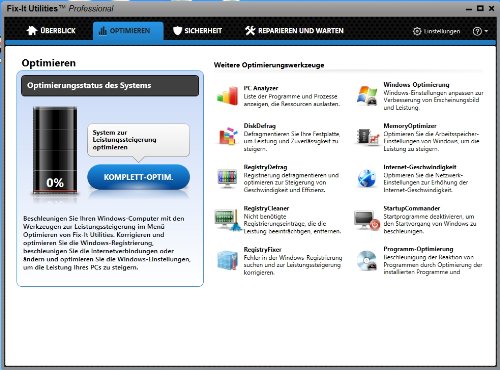Click the gear icon for Einstellungen

coord(417,31)
